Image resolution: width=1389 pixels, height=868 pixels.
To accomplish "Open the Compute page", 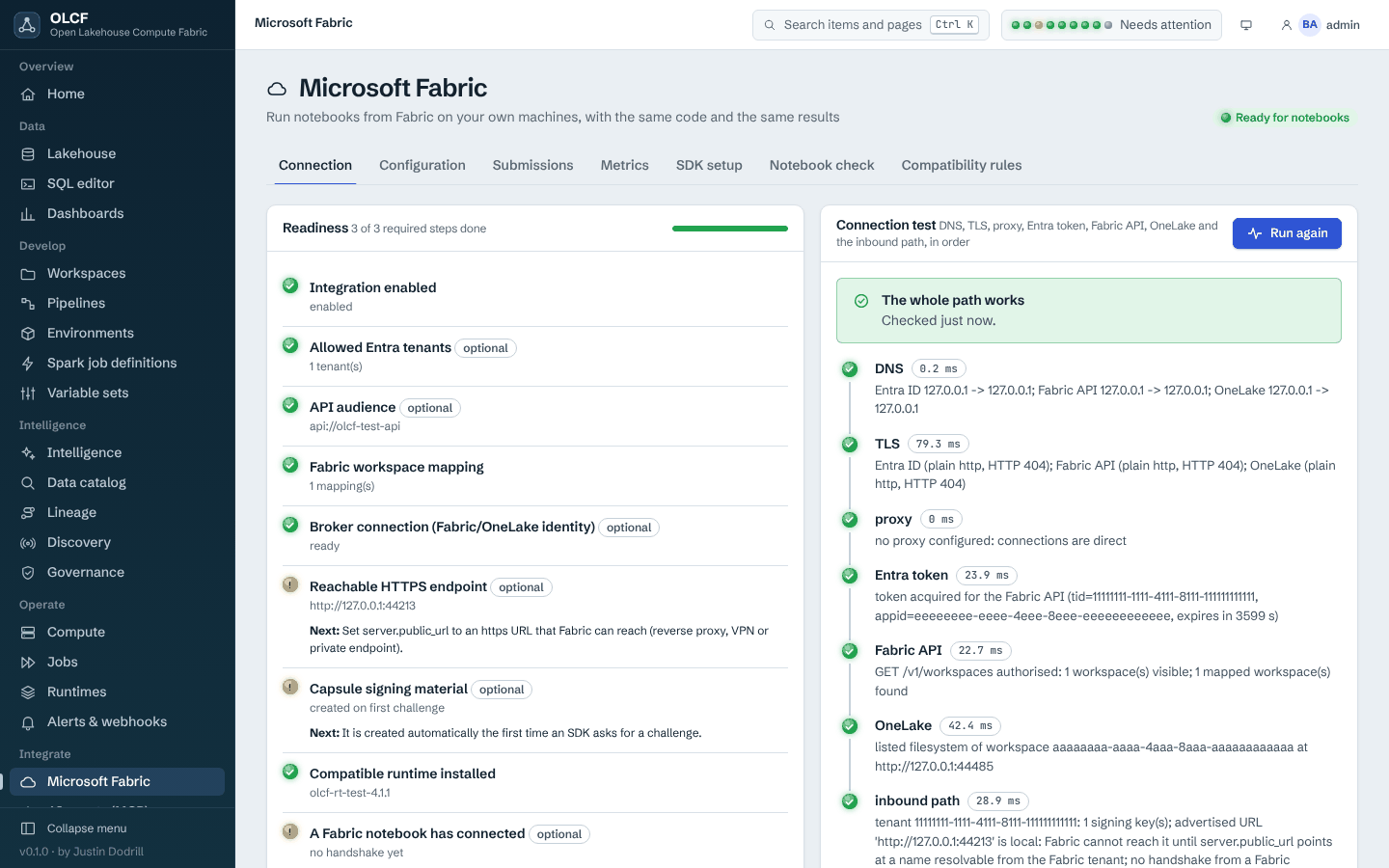I will pos(117,633).
